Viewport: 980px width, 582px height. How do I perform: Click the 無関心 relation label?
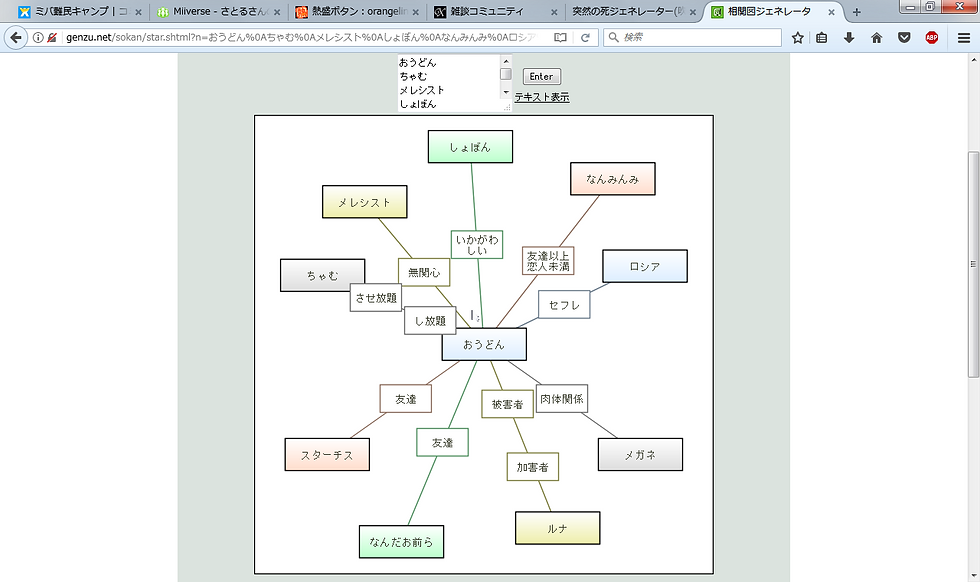[x=424, y=272]
